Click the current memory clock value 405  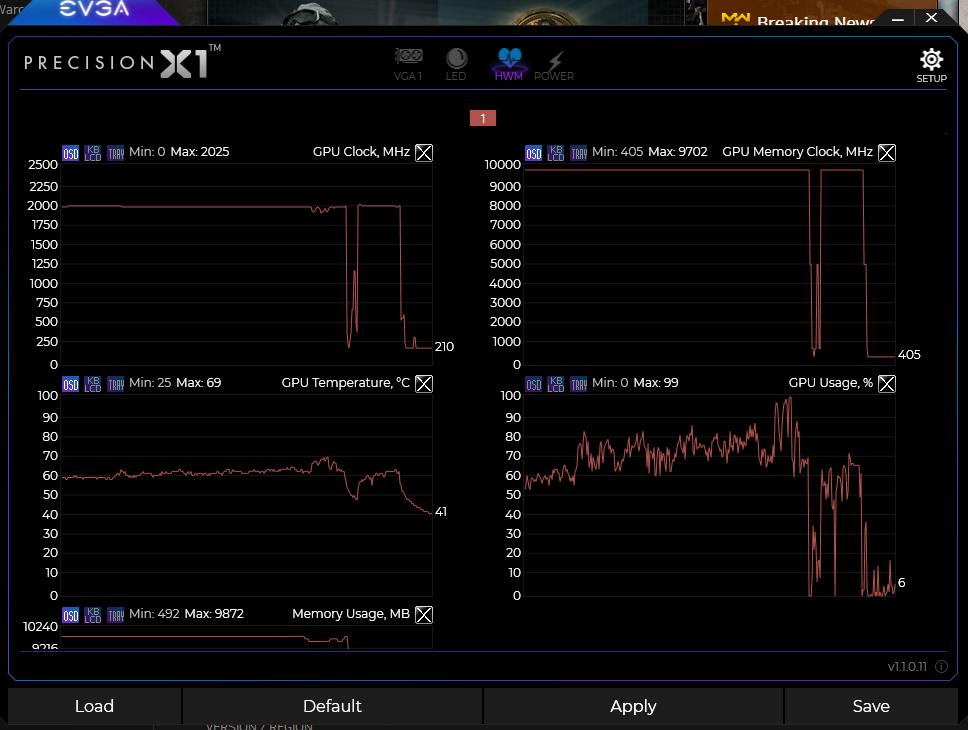(909, 355)
